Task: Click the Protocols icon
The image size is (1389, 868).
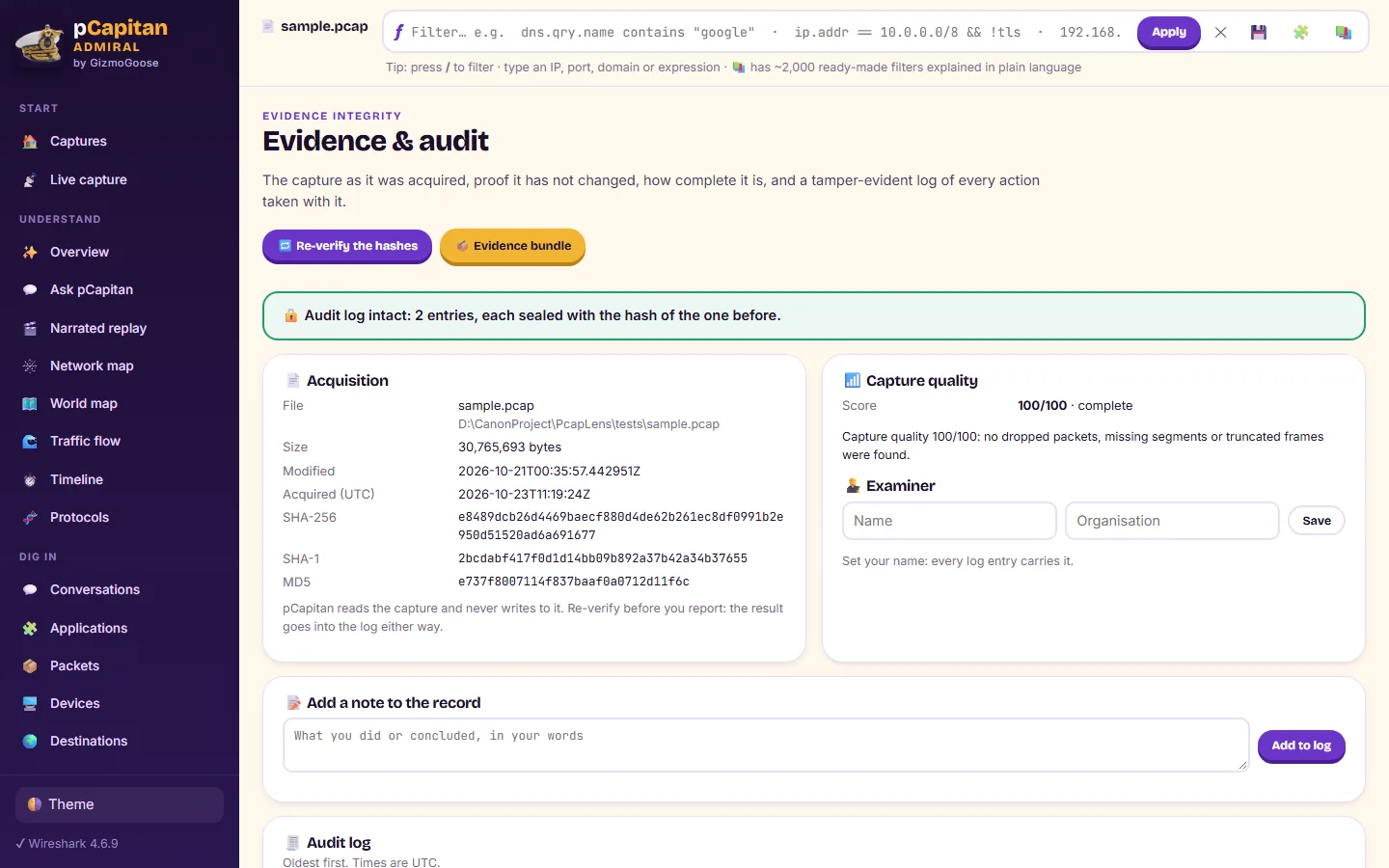Action: click(30, 518)
